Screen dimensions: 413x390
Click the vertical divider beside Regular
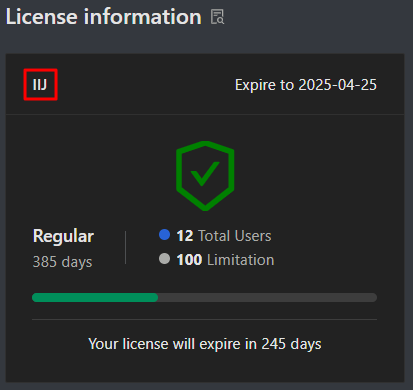pyautogui.click(x=125, y=248)
